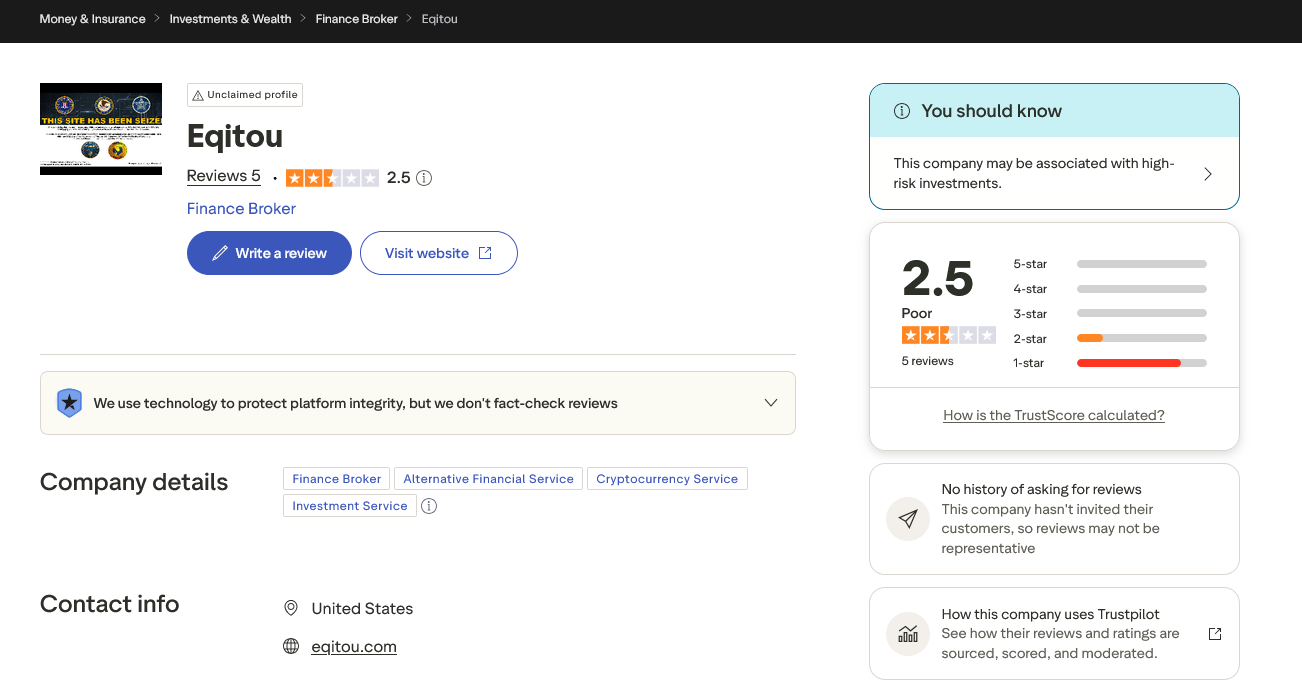Click the info icon in You should know
The height and width of the screenshot is (690, 1302).
tap(902, 111)
